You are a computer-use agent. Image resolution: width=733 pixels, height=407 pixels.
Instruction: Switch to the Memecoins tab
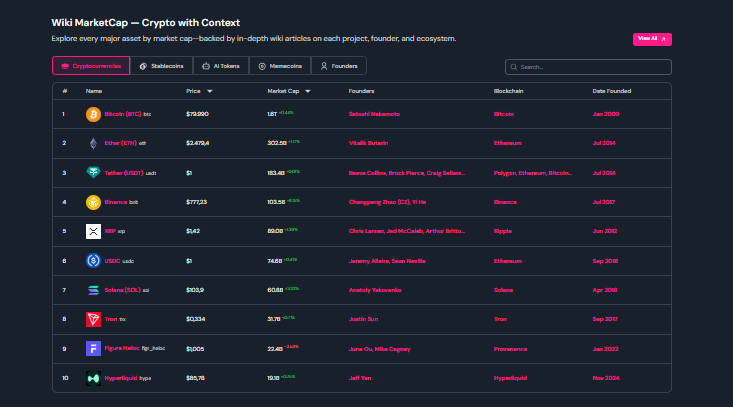[280, 66]
